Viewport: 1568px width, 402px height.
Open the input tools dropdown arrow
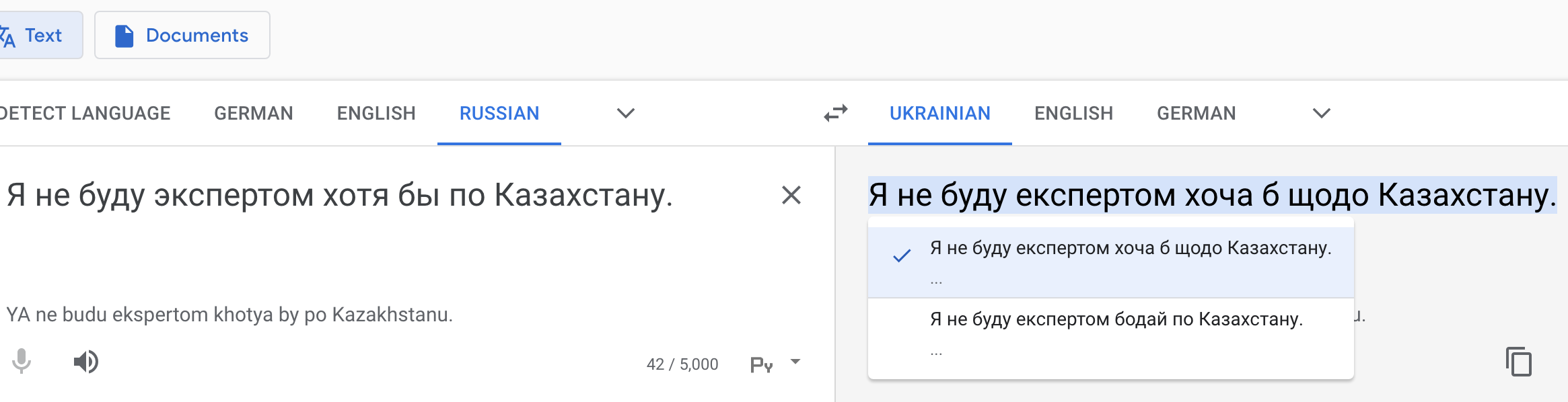[795, 362]
